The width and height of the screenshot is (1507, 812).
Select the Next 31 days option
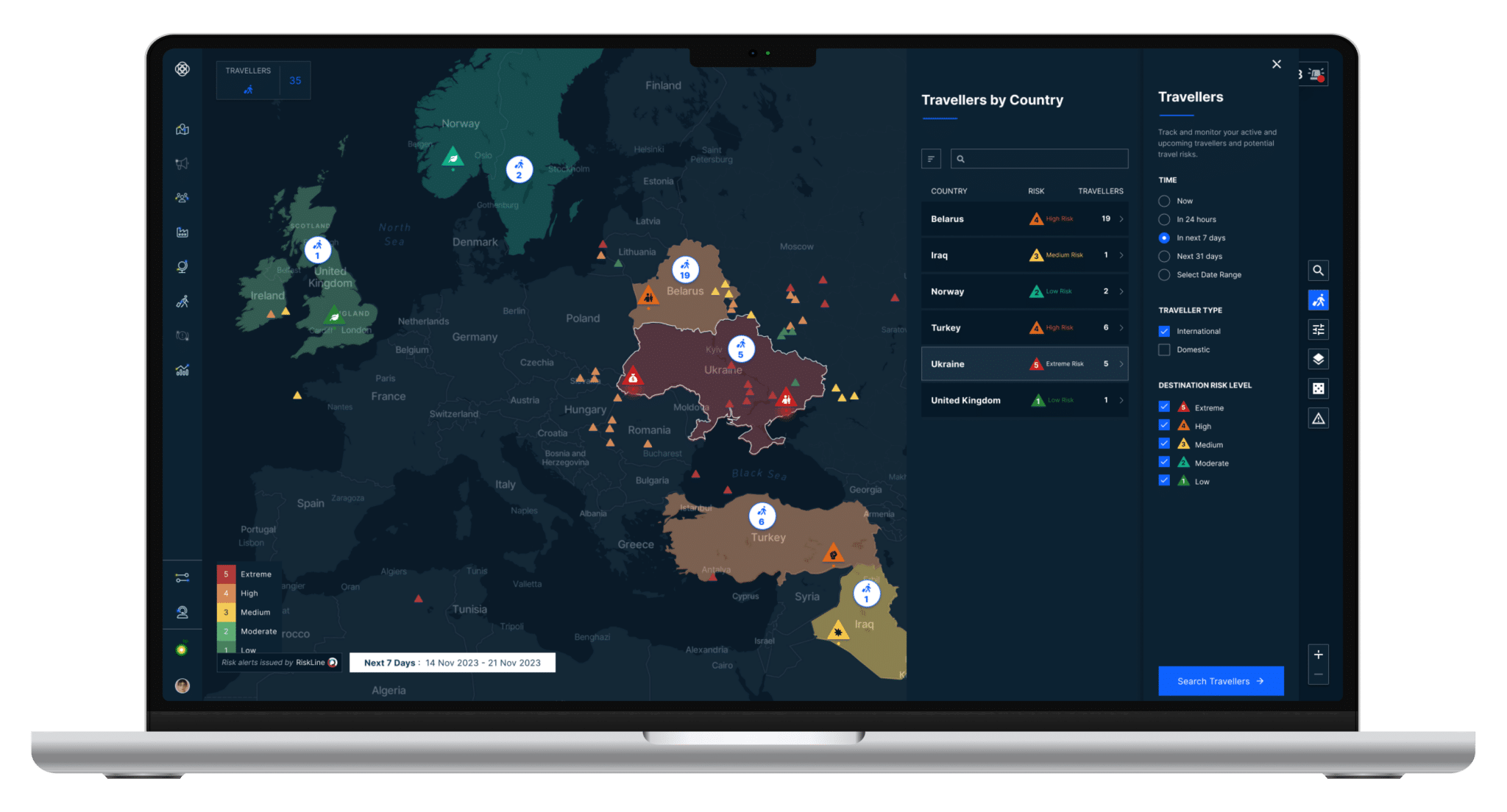tap(1164, 256)
